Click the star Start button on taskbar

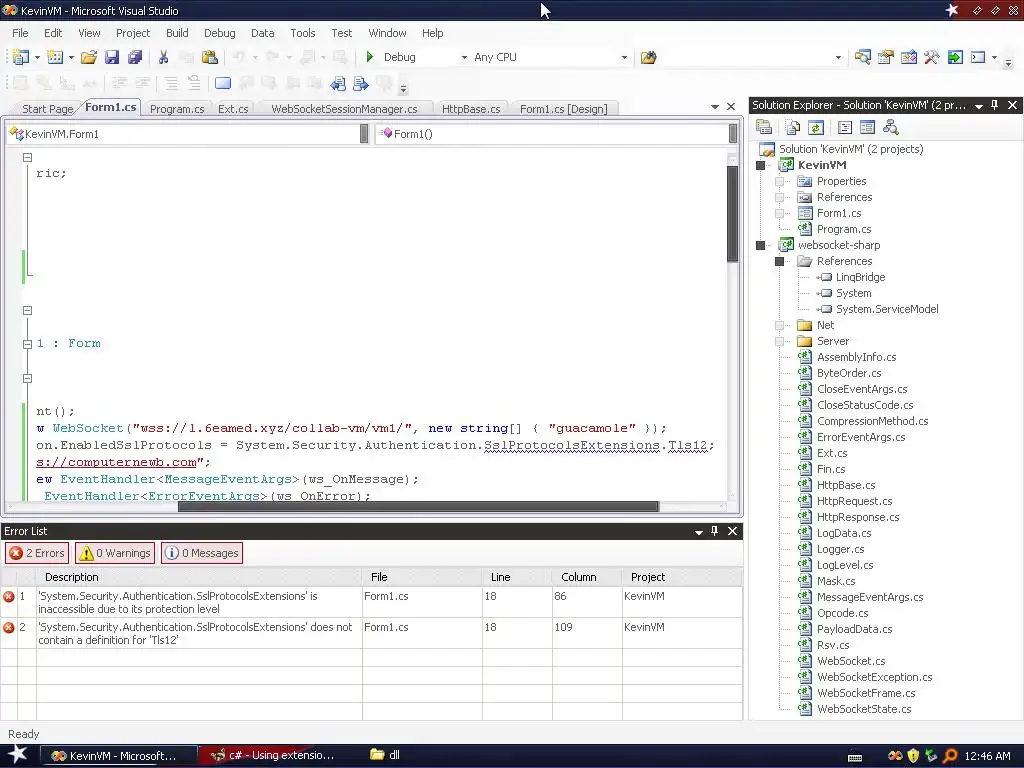pyautogui.click(x=17, y=755)
